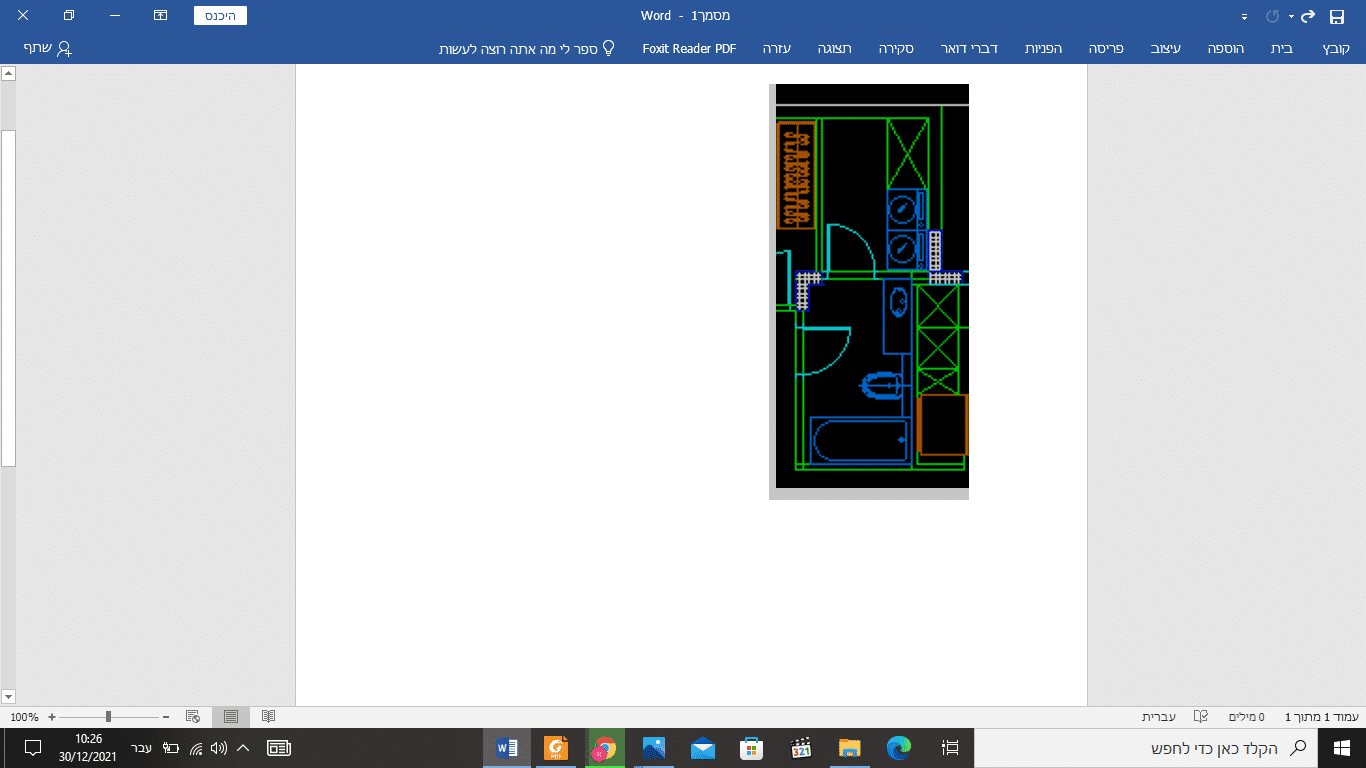Click the שתף (Share) button
Viewport: 1366px width, 768px height.
(48, 48)
